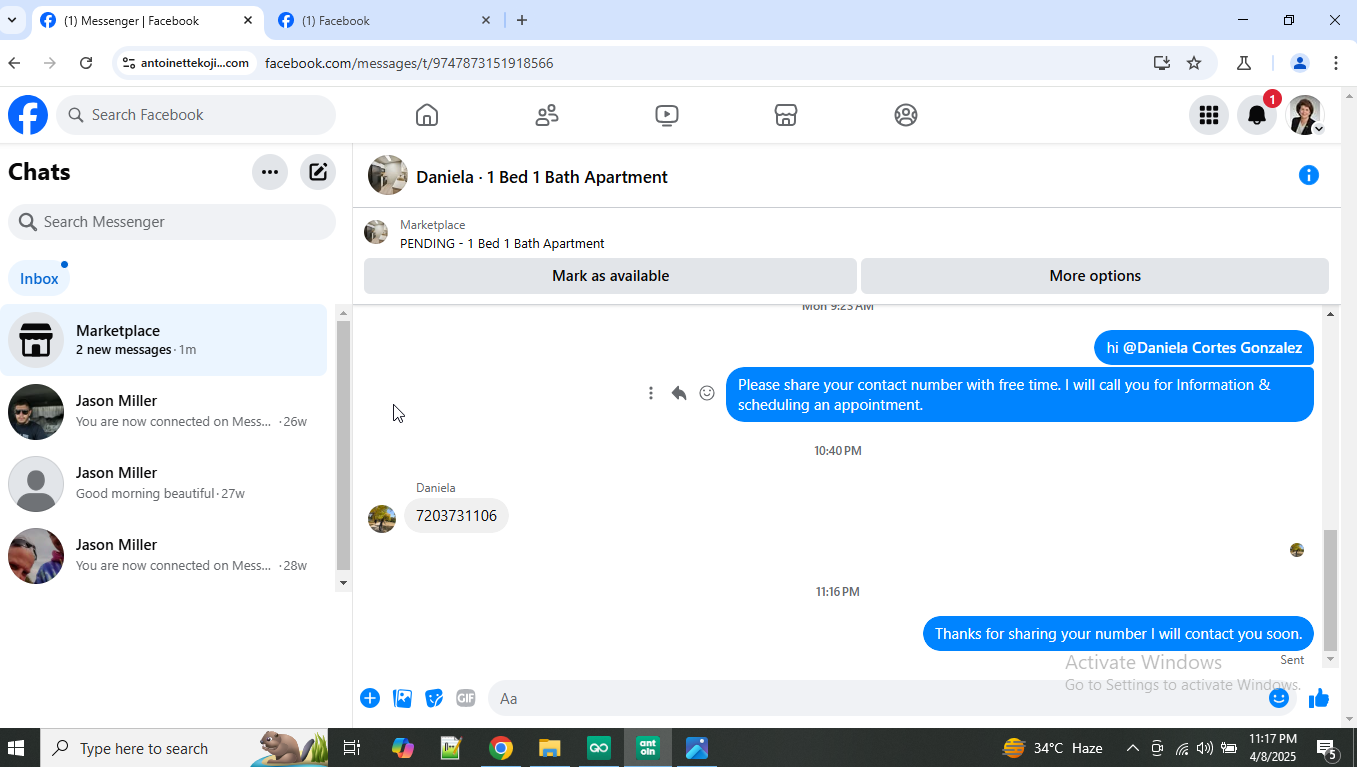1357x767 pixels.
Task: Open the Windows Start menu
Action: click(16, 748)
